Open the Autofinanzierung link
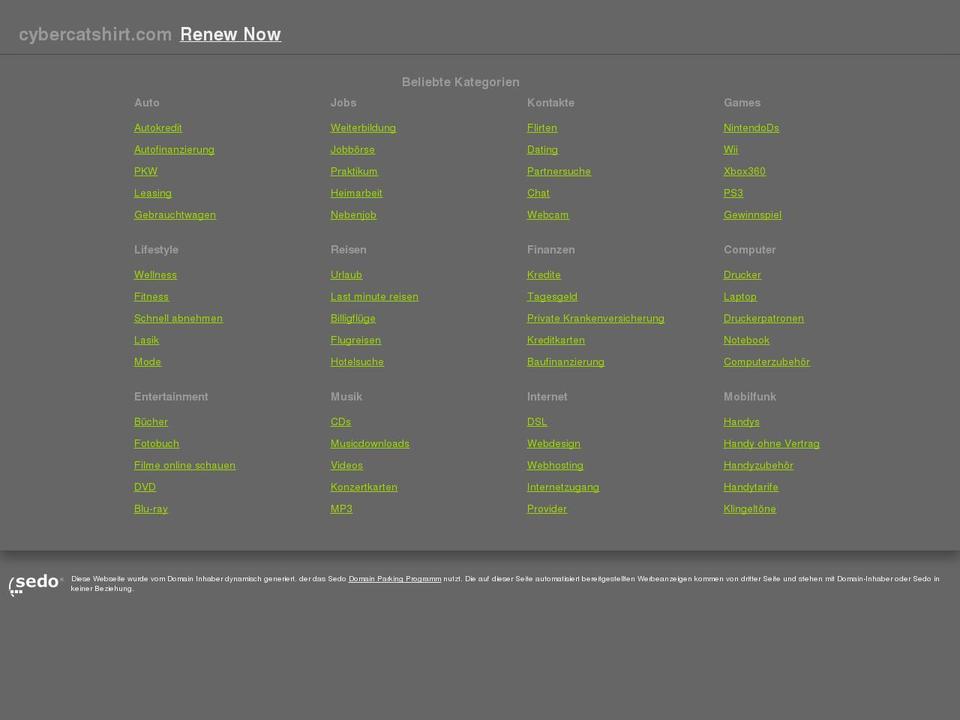The image size is (960, 720). coord(174,149)
